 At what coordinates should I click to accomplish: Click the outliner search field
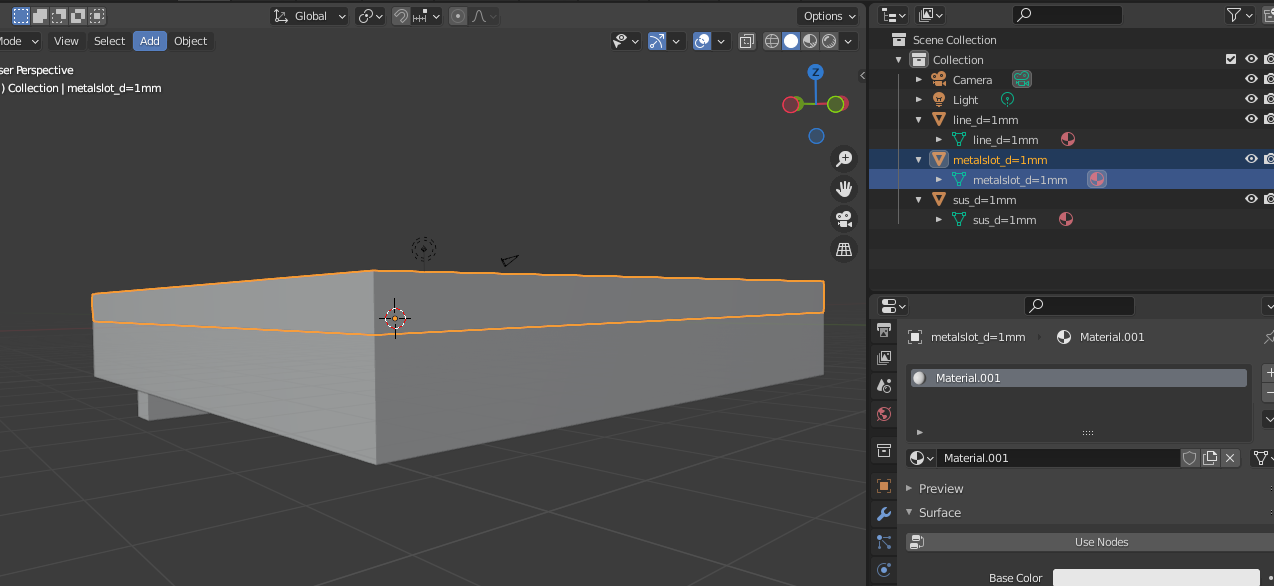tap(1067, 15)
